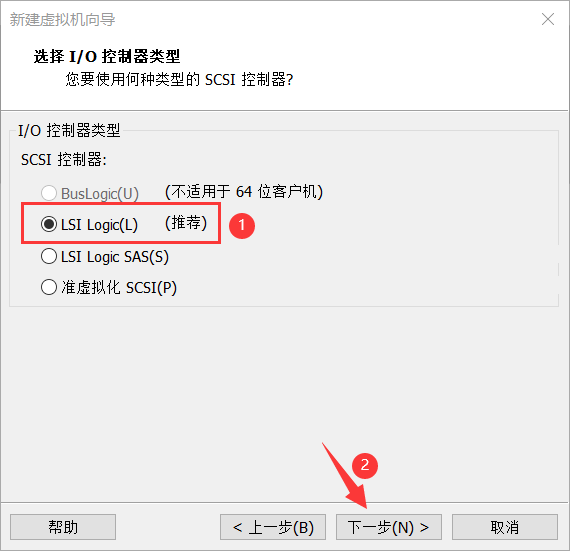Continue with 下一步(N) button
Viewport: 570px width, 551px height.
click(389, 527)
